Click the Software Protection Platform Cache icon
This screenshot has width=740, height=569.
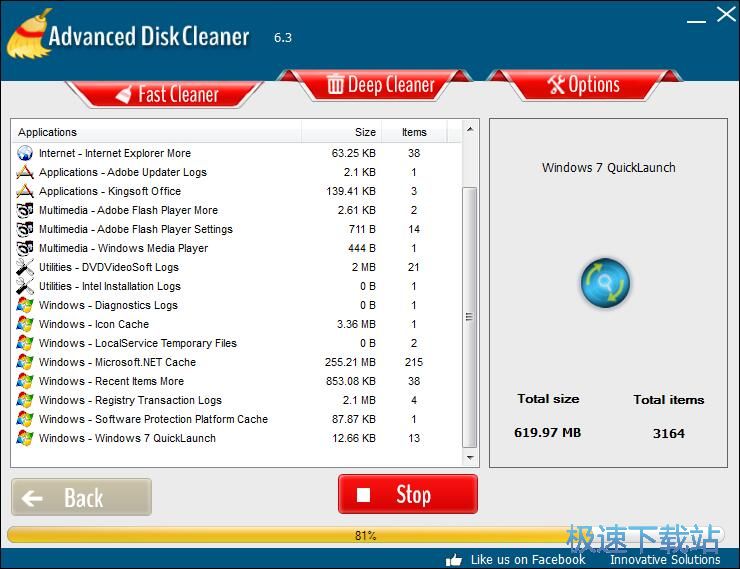tap(25, 419)
